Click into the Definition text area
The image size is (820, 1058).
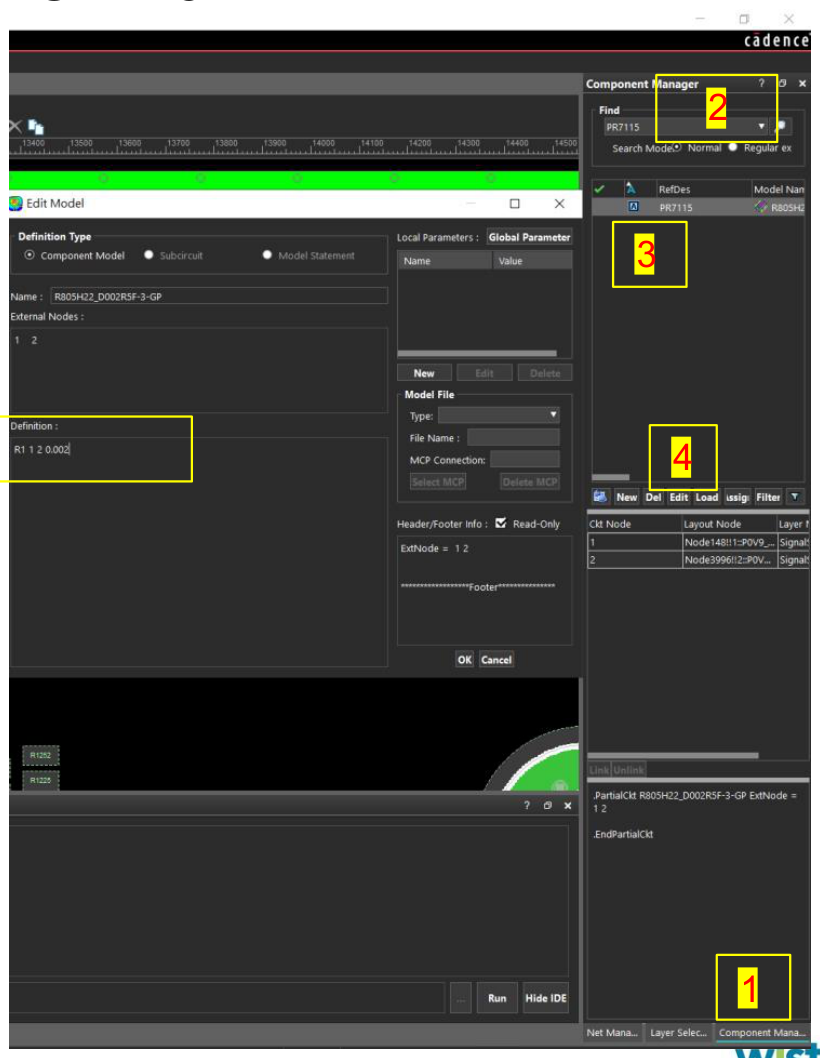point(198,552)
